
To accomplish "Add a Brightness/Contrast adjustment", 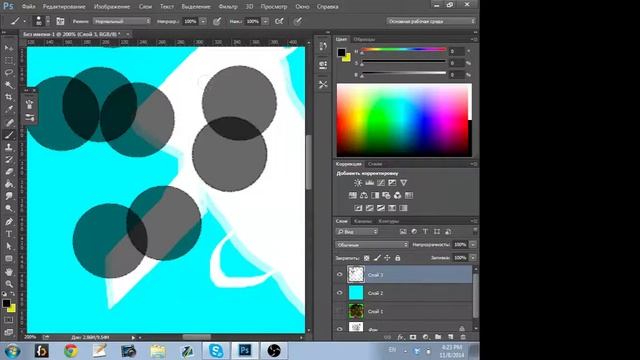I will tap(358, 183).
